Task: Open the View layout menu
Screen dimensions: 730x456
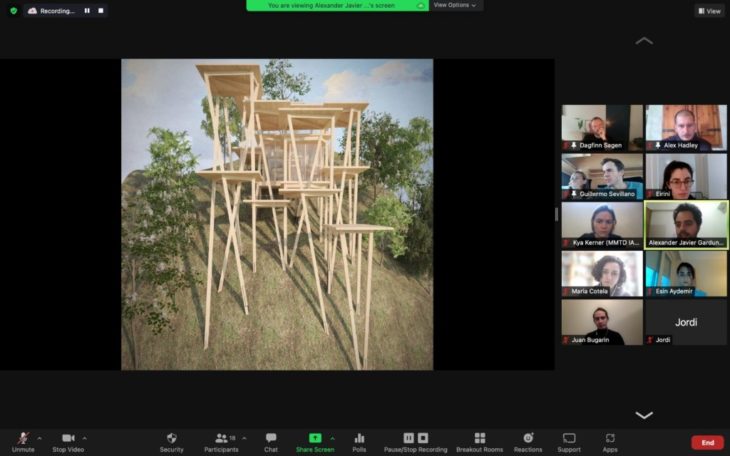Action: click(709, 11)
